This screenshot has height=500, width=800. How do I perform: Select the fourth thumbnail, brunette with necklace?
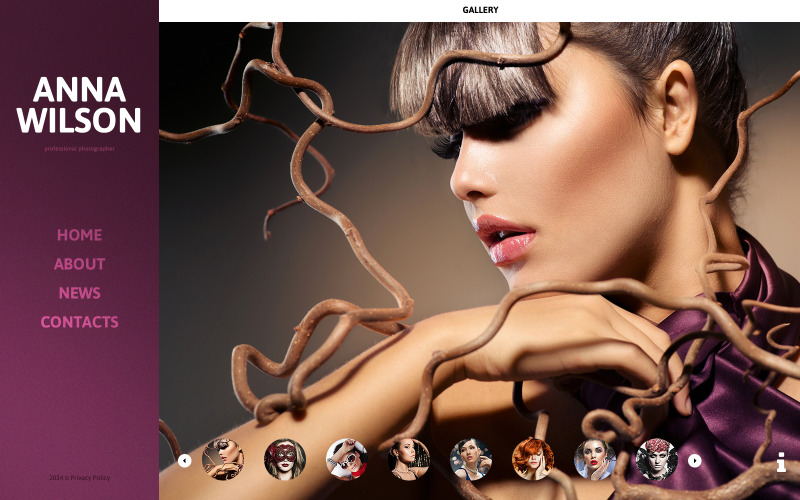tap(409, 459)
